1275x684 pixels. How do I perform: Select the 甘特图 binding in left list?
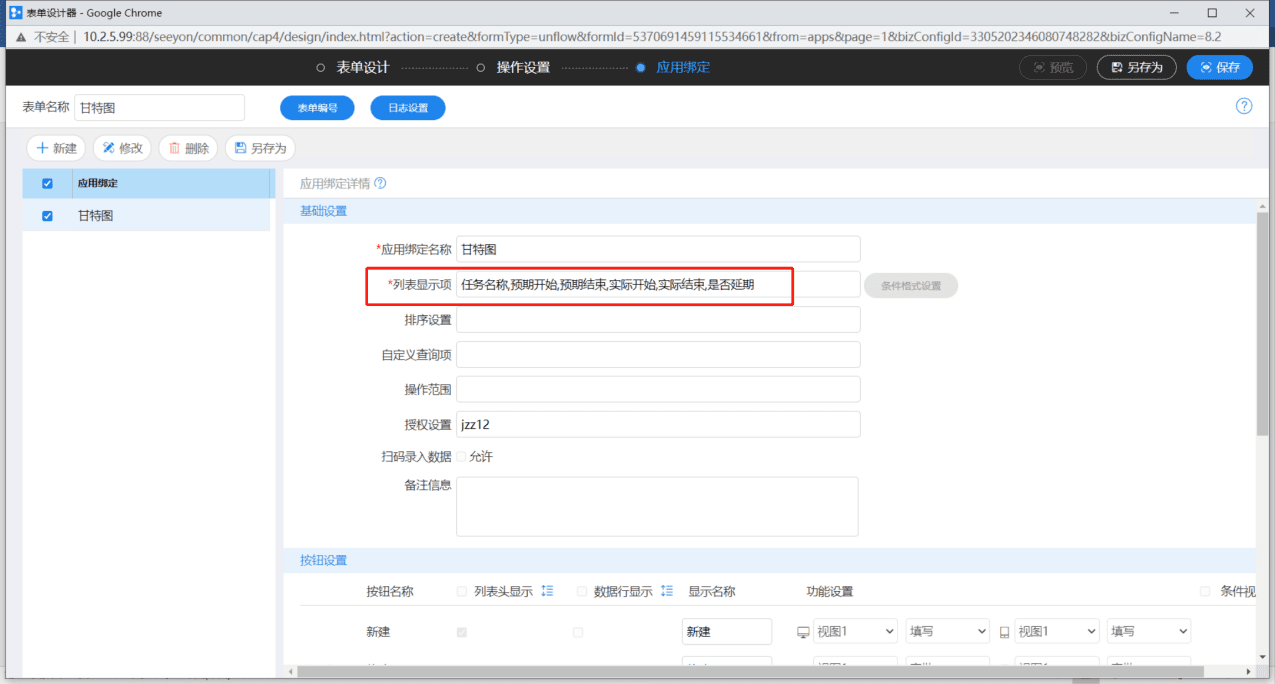pos(147,215)
